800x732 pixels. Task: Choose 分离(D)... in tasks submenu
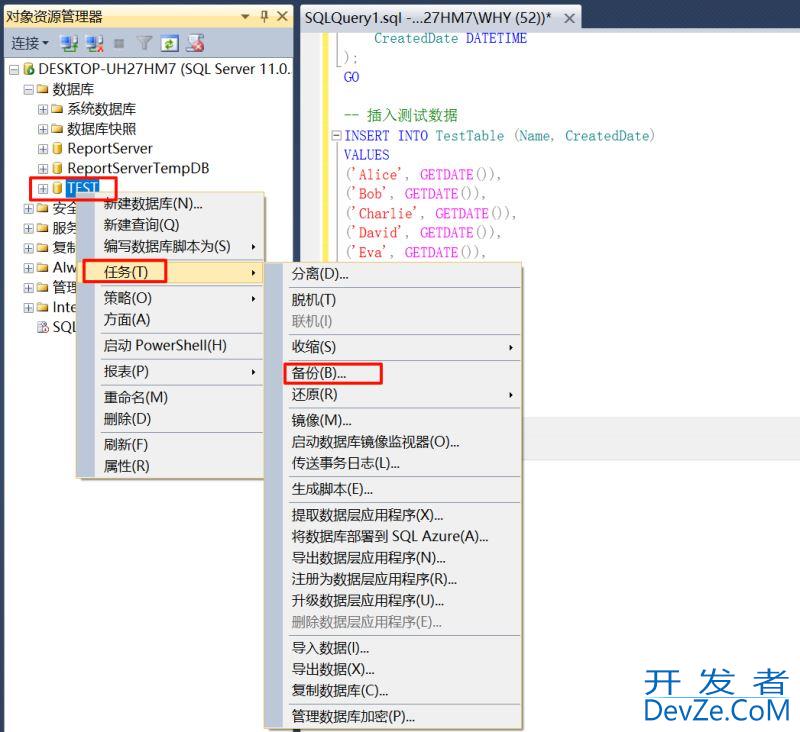pyautogui.click(x=393, y=274)
